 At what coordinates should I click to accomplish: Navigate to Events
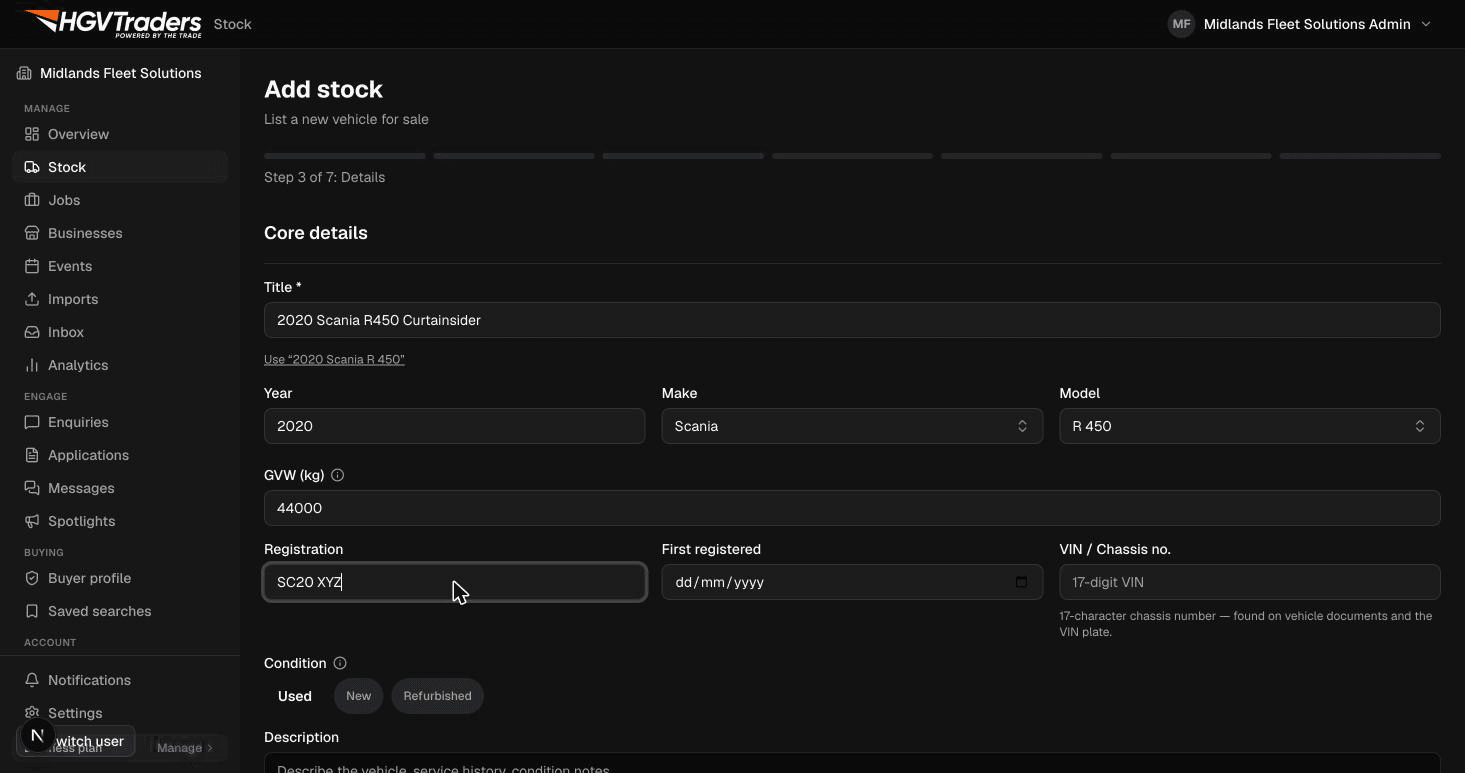click(x=120, y=266)
